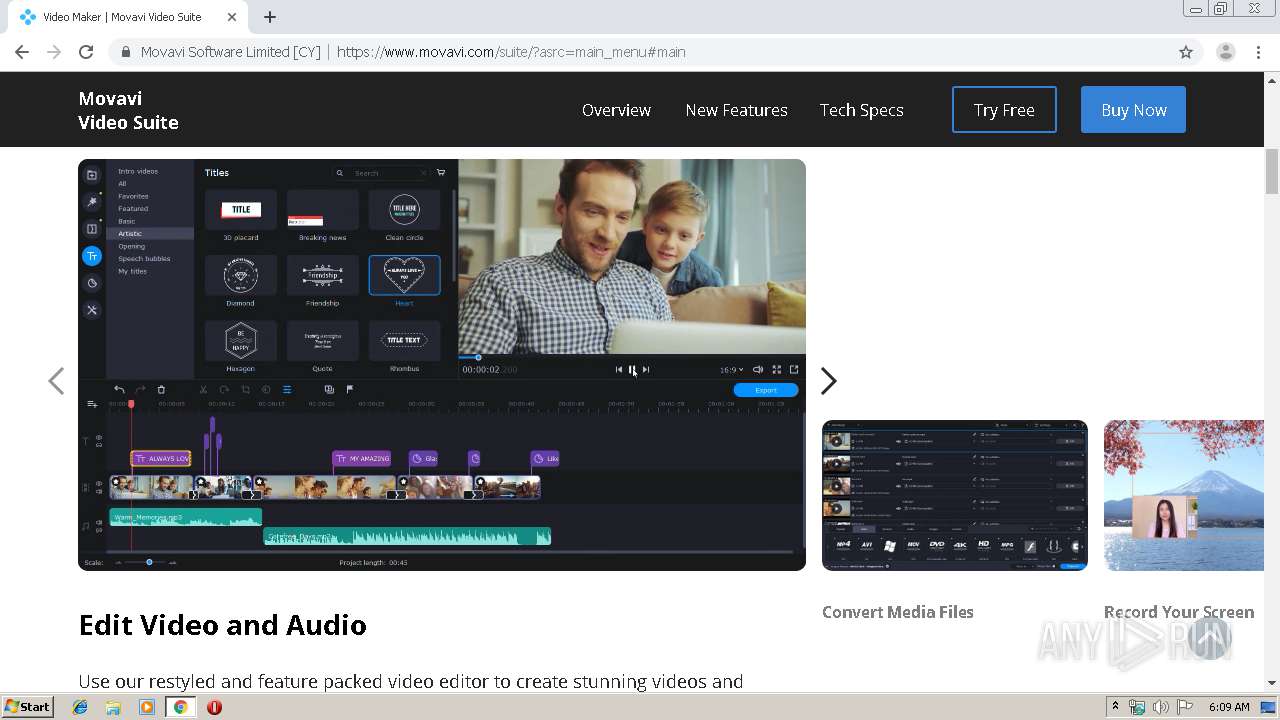Click the marker flag icon in timeline toolbar

350,389
